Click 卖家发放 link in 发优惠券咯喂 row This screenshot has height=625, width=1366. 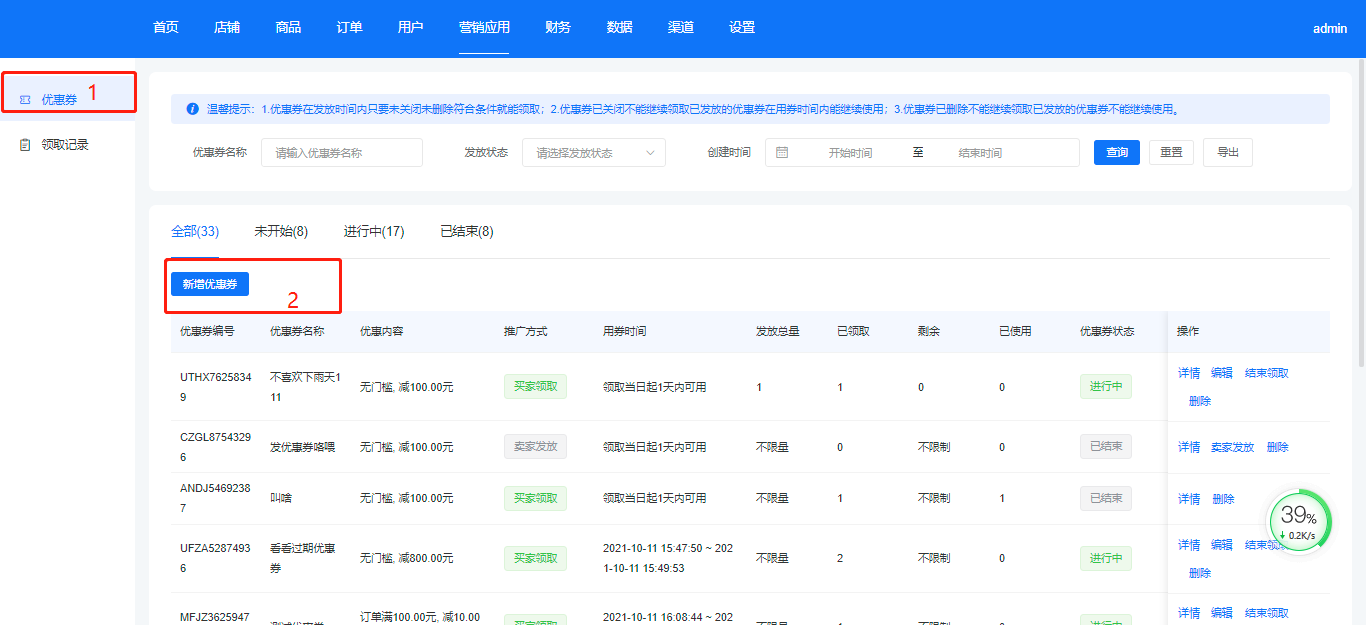[1232, 447]
